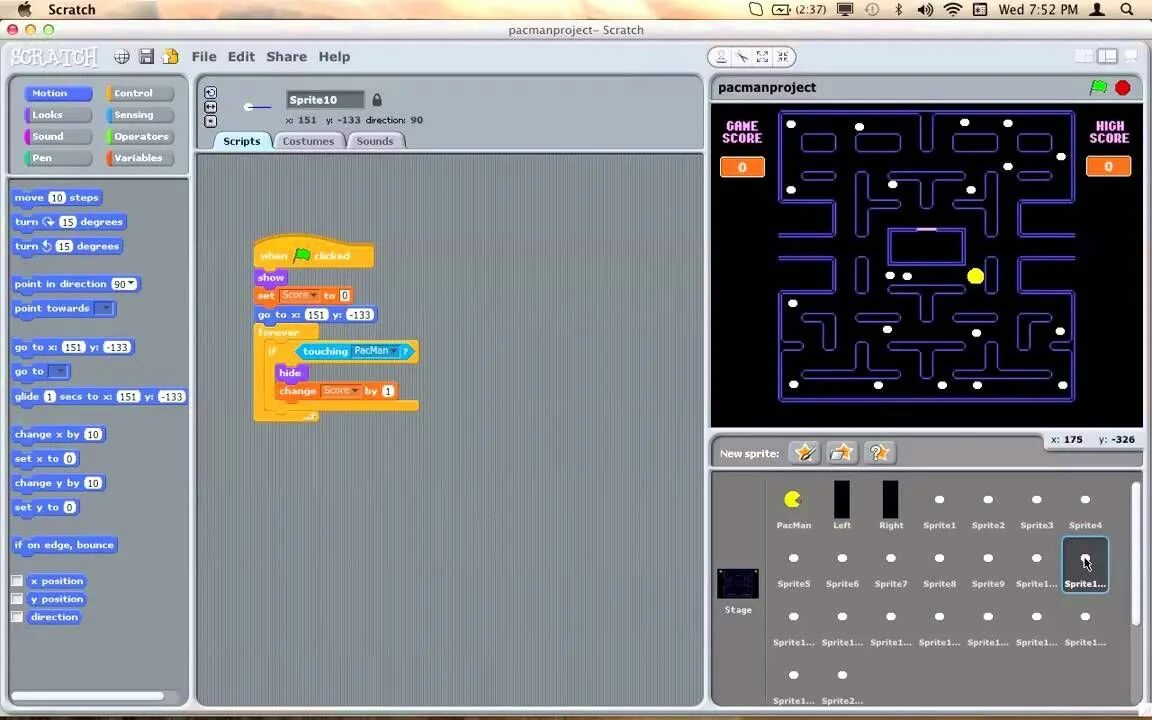Click the if on edge, bounce block
This screenshot has height=720, width=1152.
coord(64,545)
